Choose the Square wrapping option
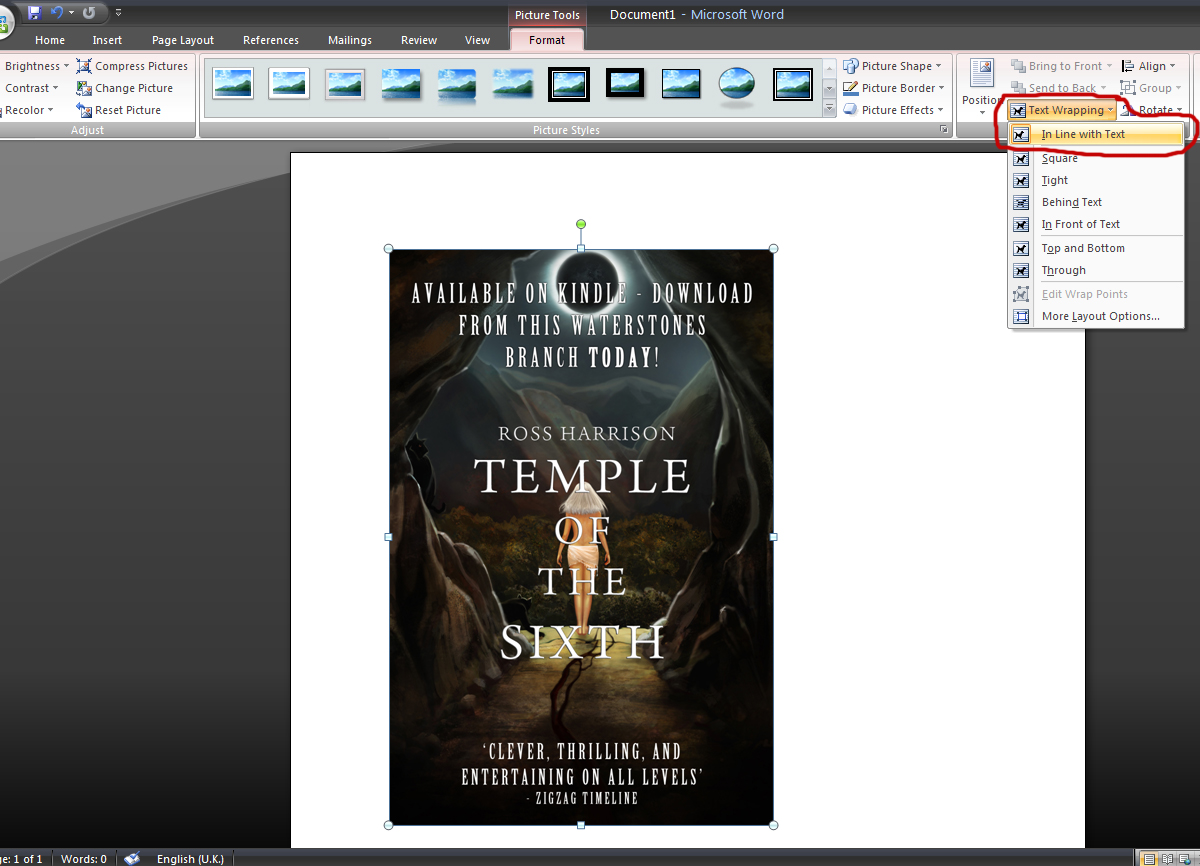This screenshot has width=1200, height=866. [x=1059, y=158]
